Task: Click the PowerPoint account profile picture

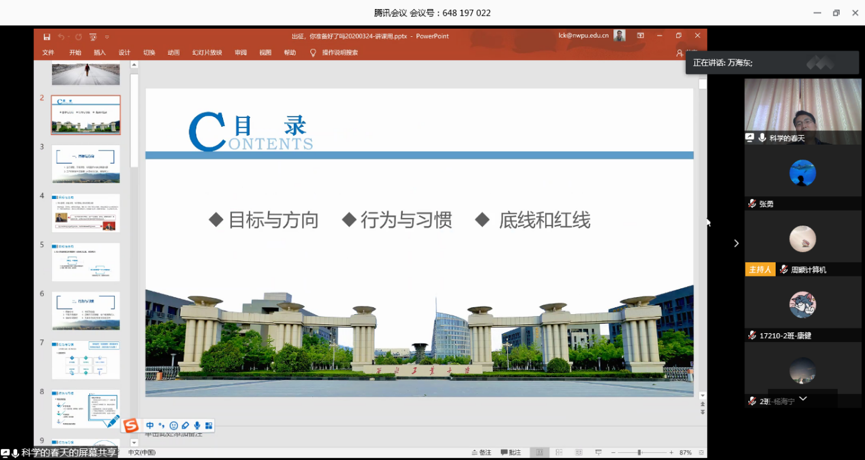Action: tap(619, 36)
